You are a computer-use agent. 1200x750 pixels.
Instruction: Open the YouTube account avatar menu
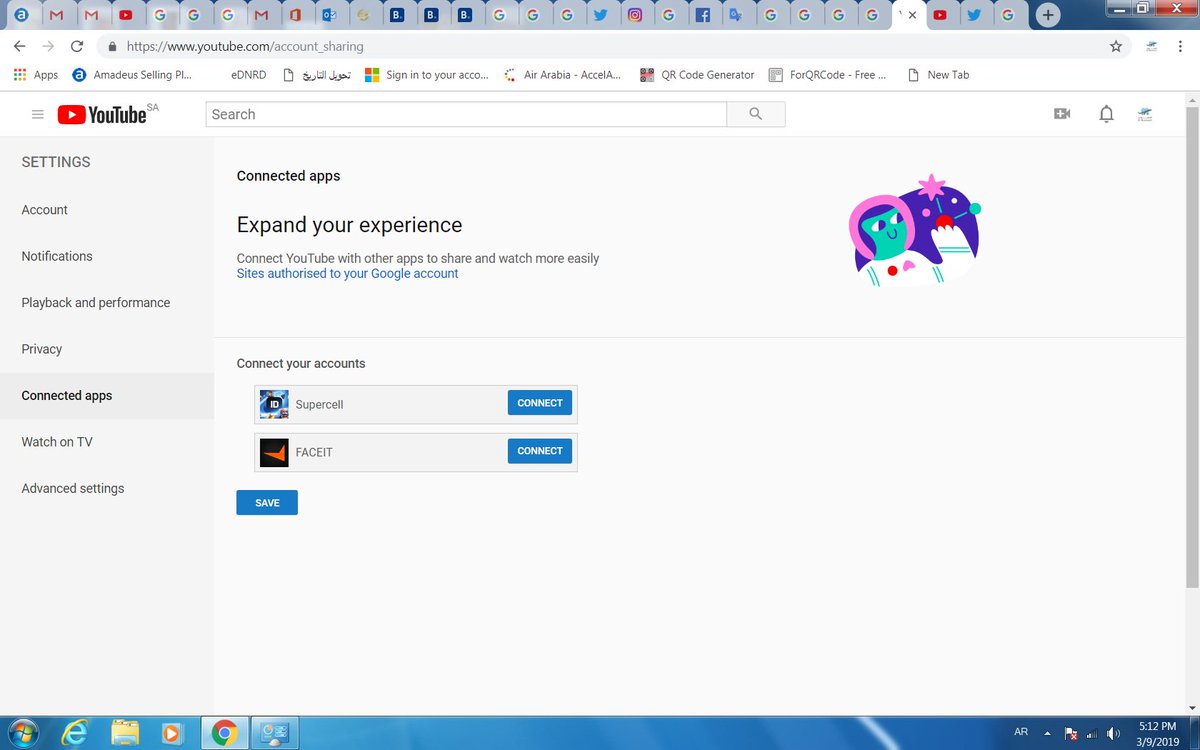(1145, 114)
